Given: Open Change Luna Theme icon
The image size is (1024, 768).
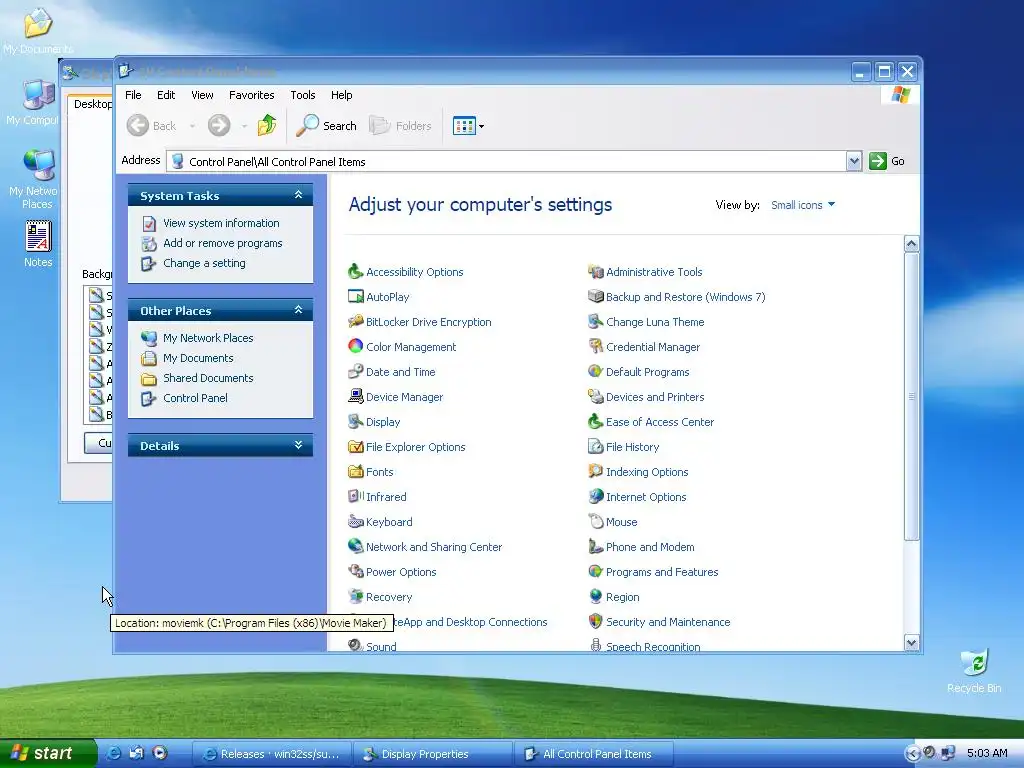Looking at the screenshot, I should (x=596, y=321).
